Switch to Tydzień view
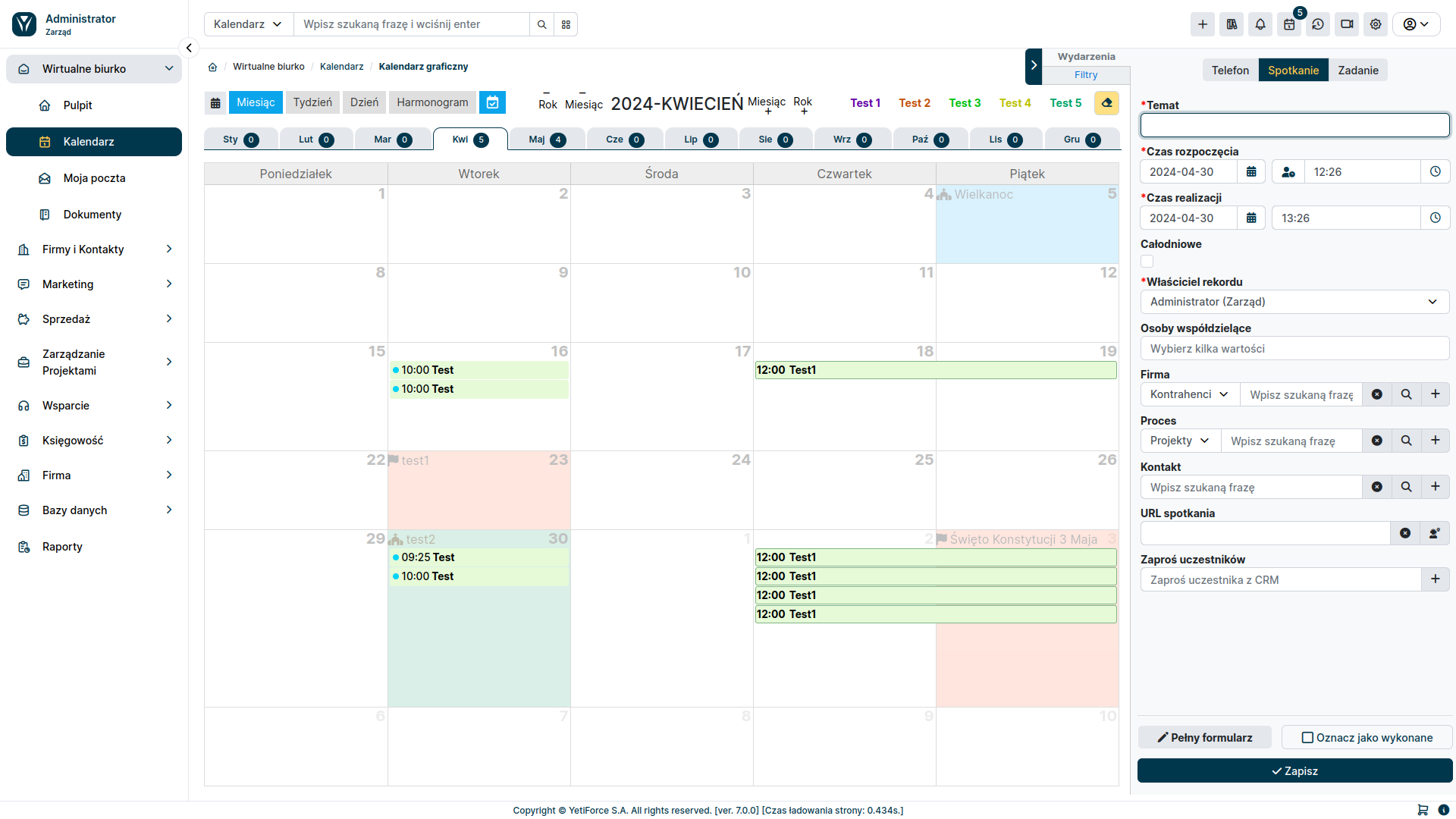Screen dimensions: 1456x819 [312, 102]
